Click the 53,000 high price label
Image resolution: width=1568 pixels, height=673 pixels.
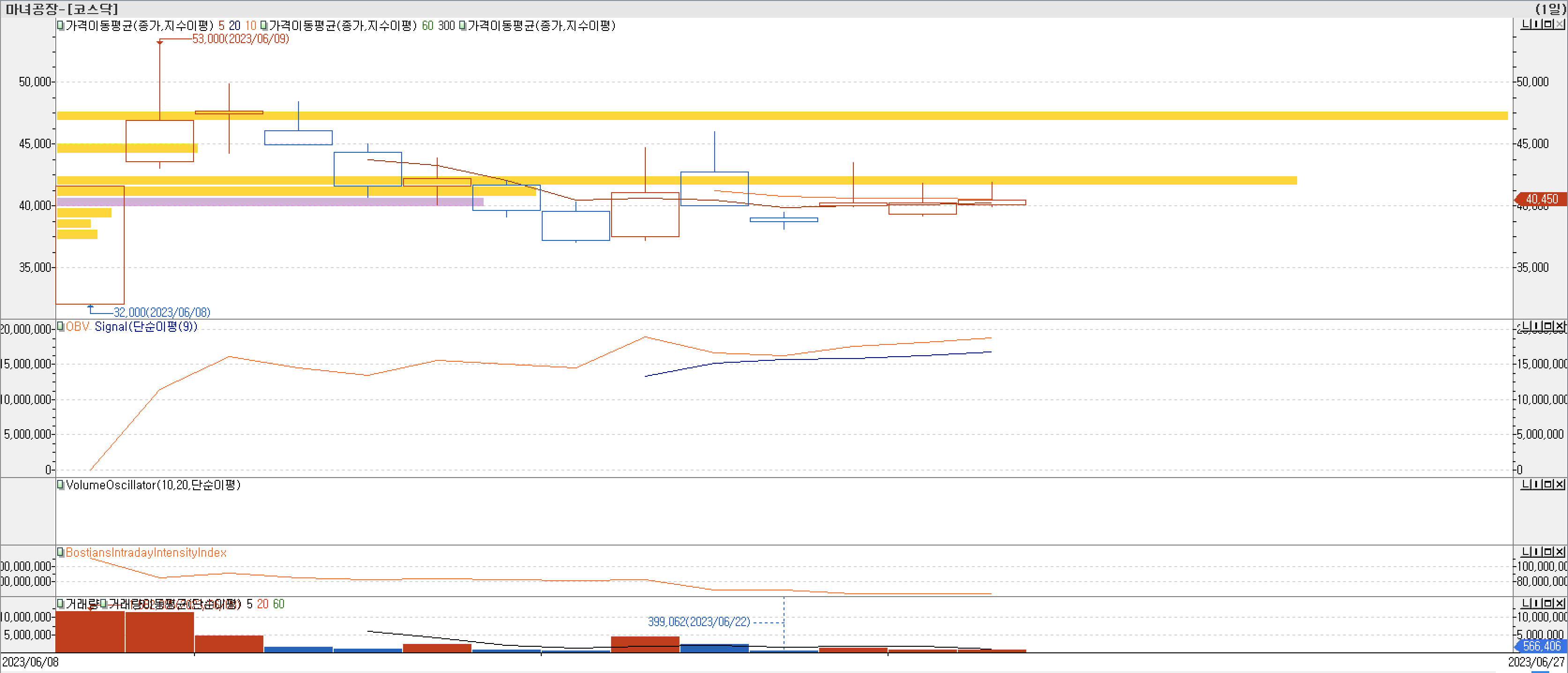[x=240, y=39]
